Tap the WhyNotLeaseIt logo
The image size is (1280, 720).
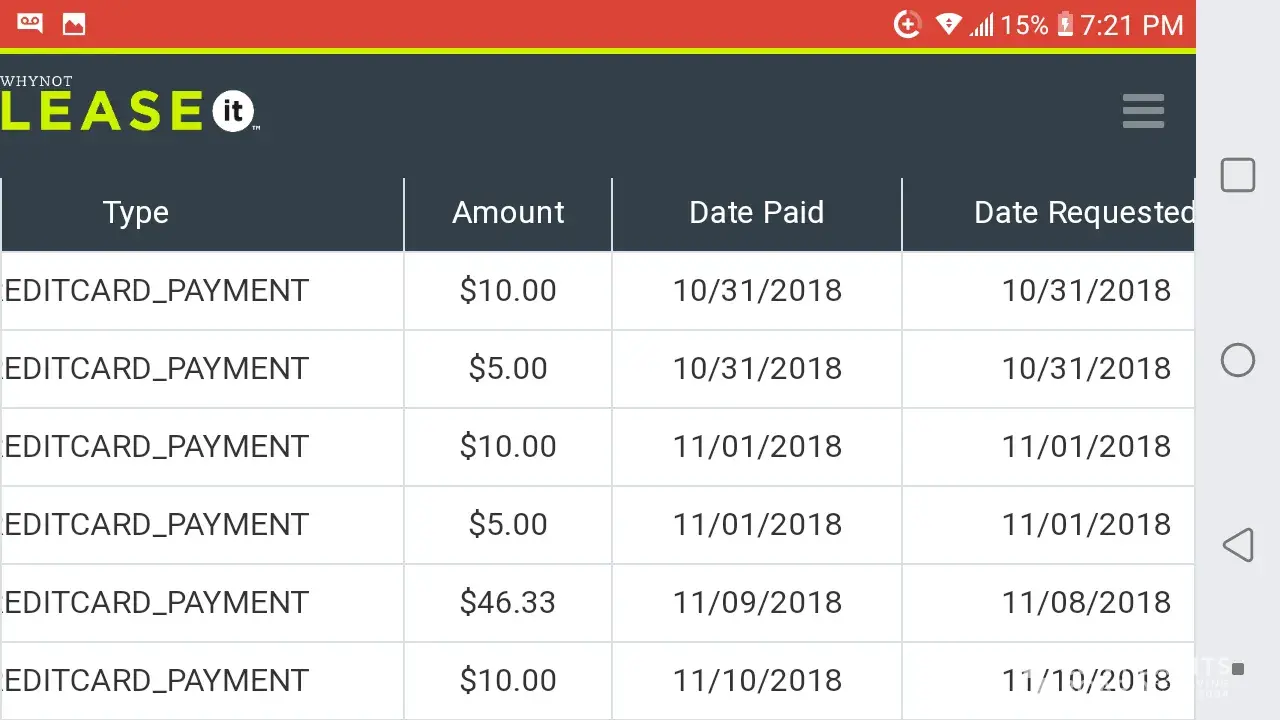[x=128, y=106]
